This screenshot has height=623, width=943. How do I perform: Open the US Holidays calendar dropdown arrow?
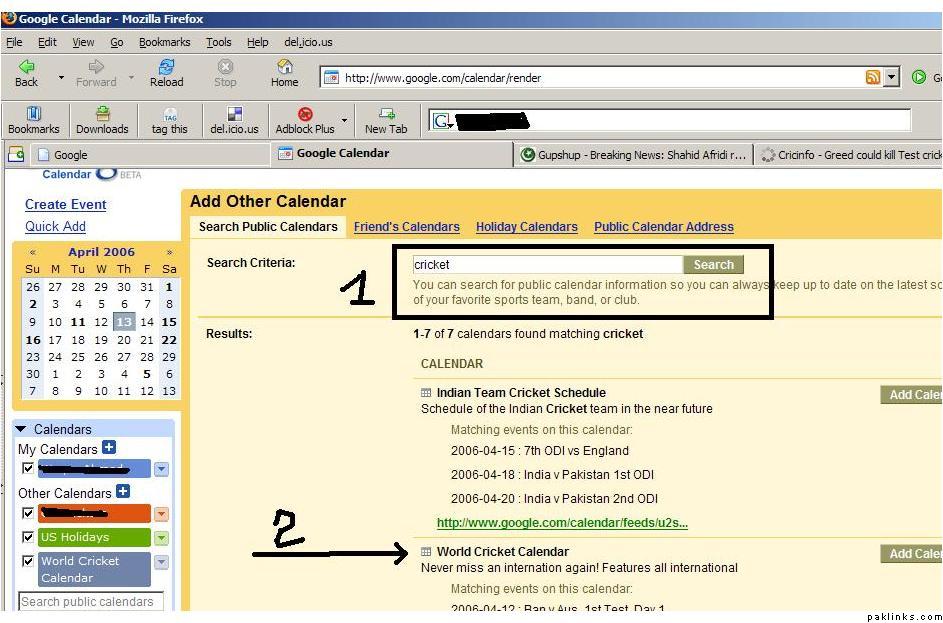[x=161, y=538]
